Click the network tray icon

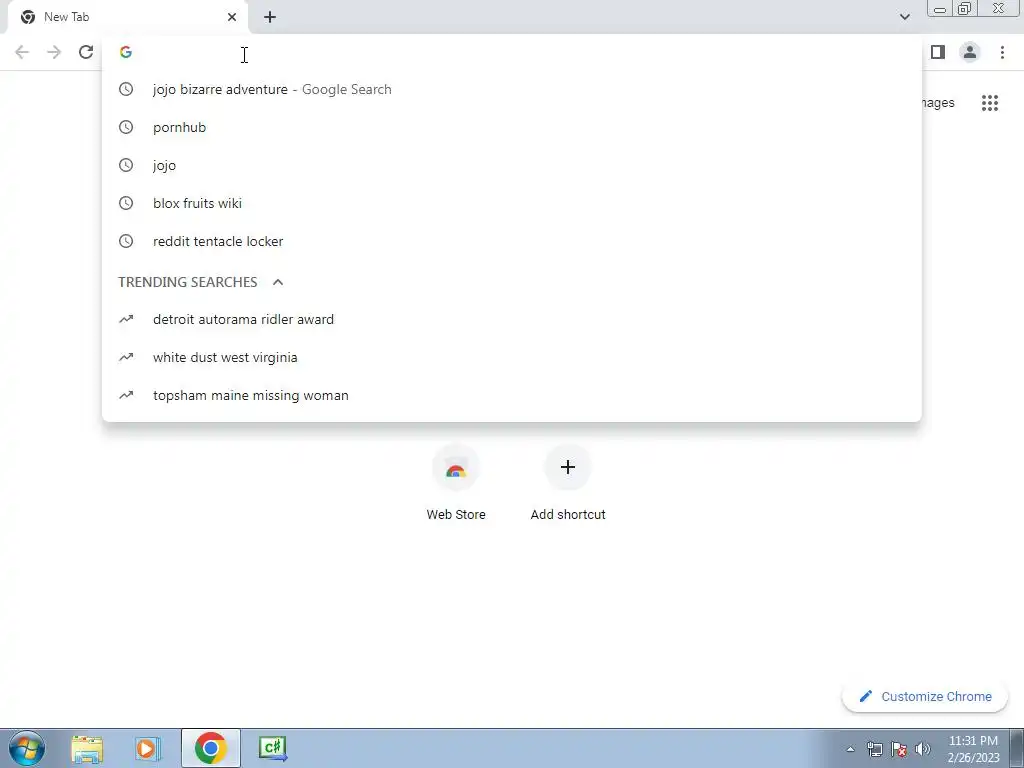click(x=874, y=749)
